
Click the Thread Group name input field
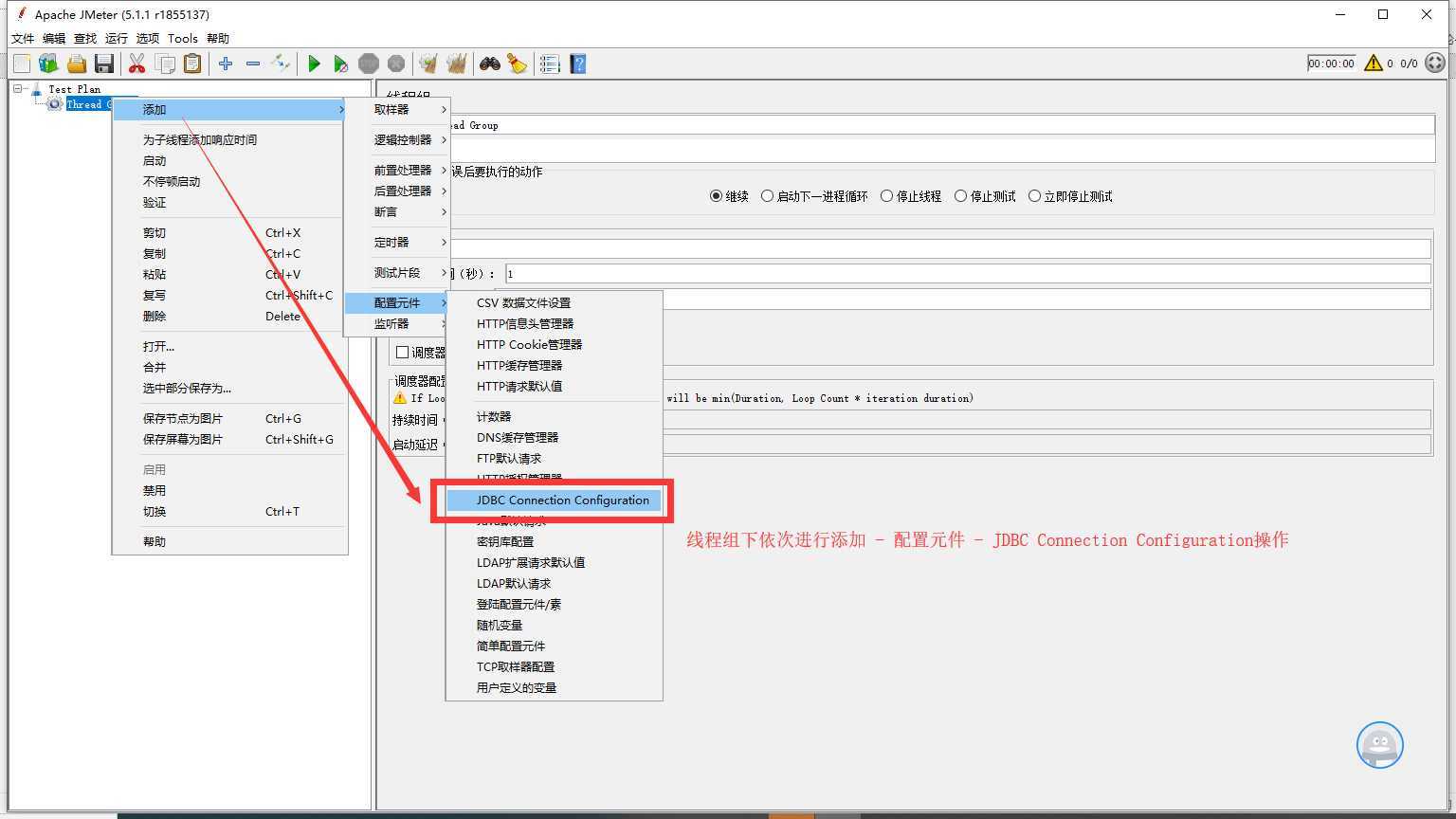(941, 125)
